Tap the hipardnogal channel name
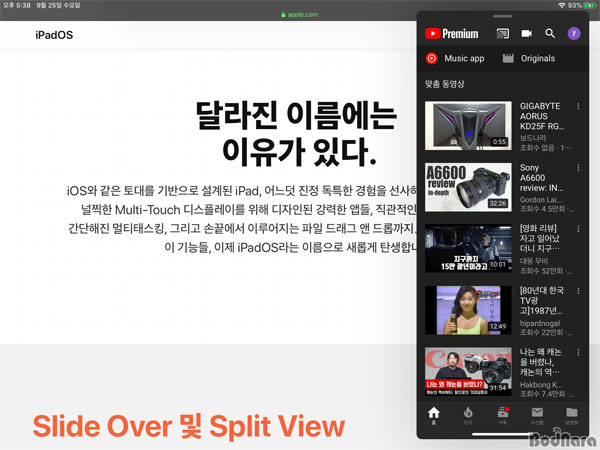Viewport: 600px width, 450px height. [x=540, y=323]
